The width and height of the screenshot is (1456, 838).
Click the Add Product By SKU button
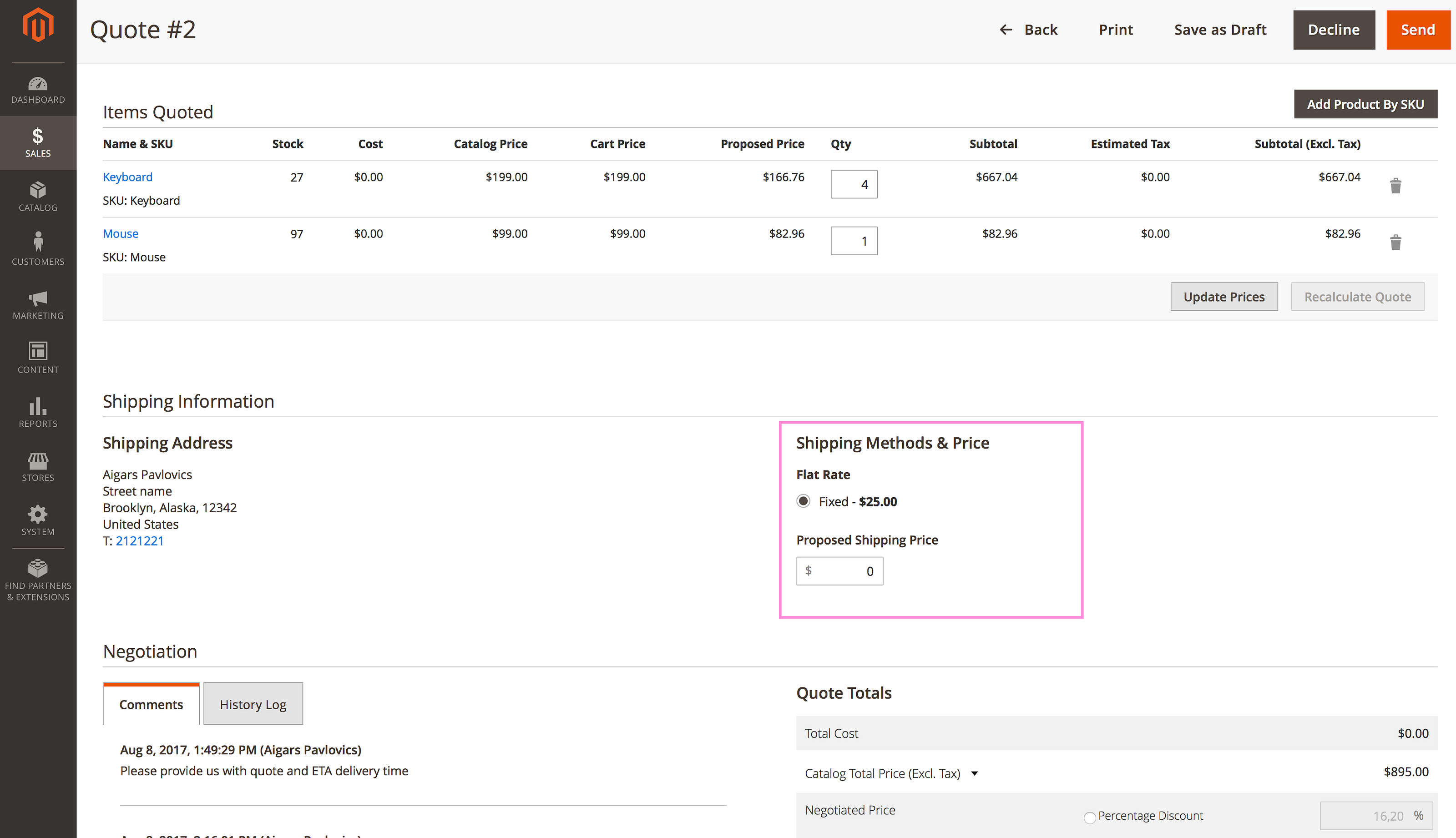click(x=1365, y=104)
